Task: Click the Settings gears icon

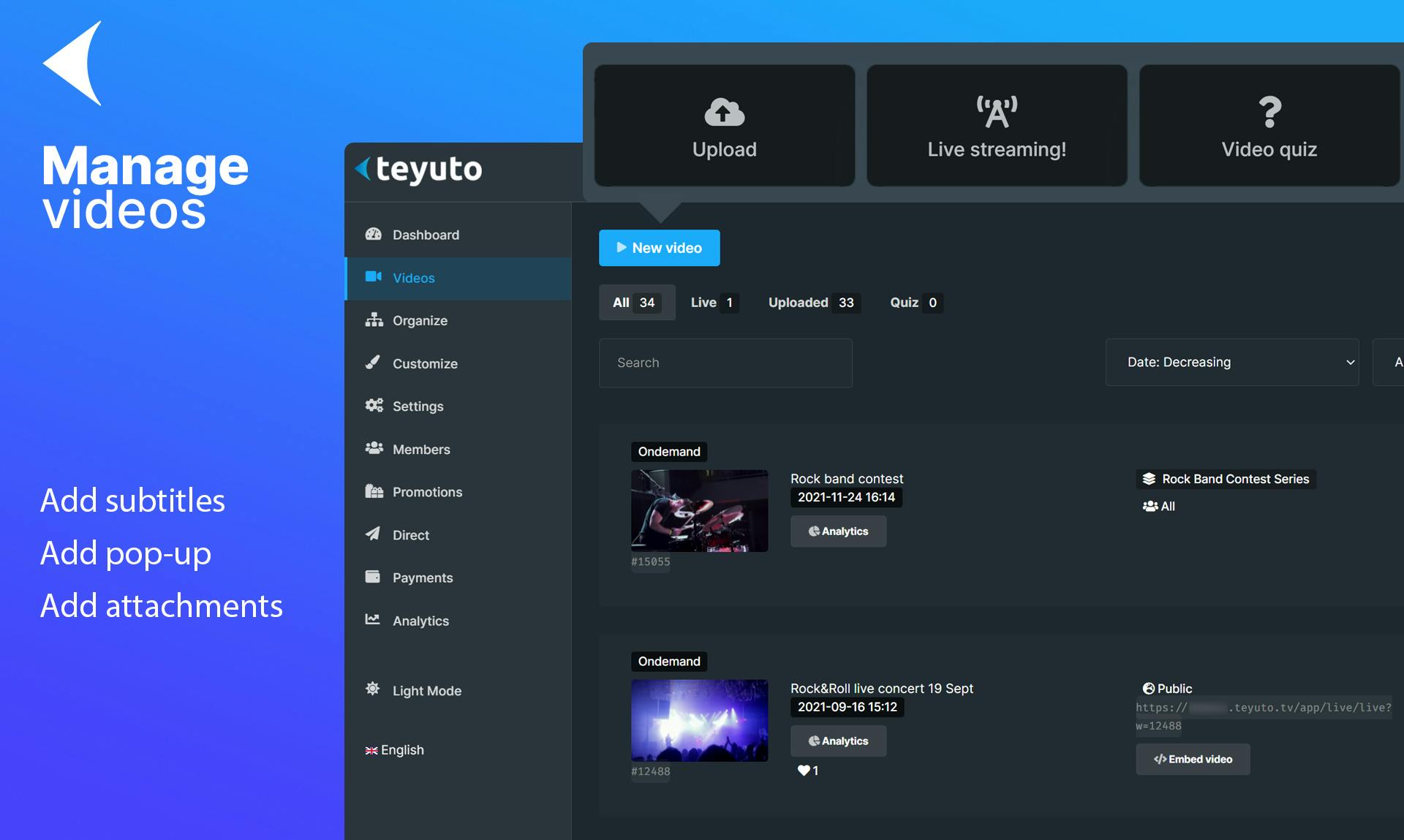Action: click(x=374, y=405)
